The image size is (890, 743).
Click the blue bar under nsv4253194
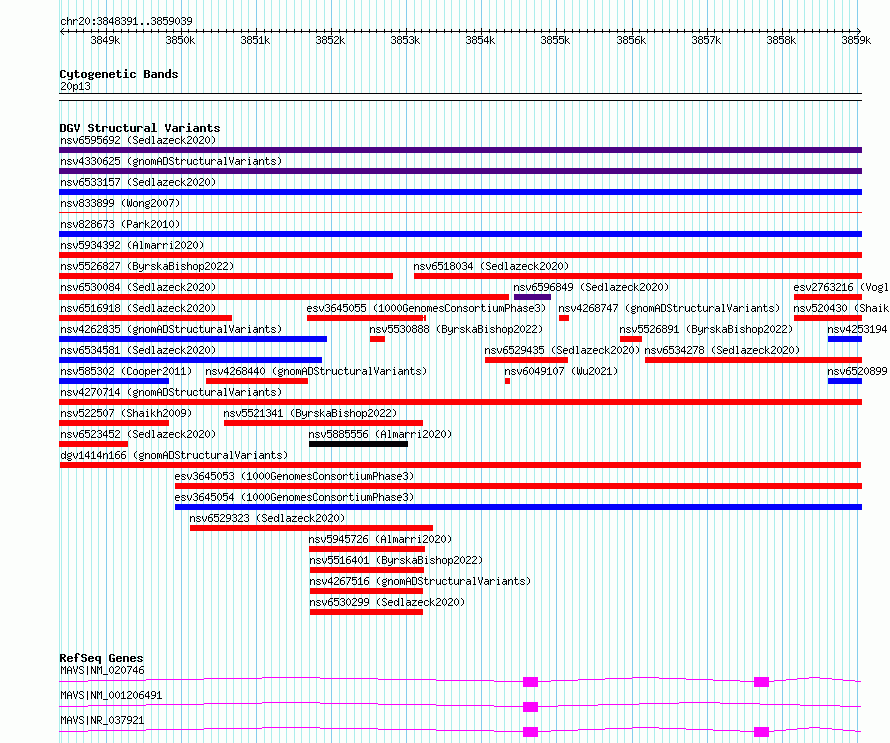845,339
